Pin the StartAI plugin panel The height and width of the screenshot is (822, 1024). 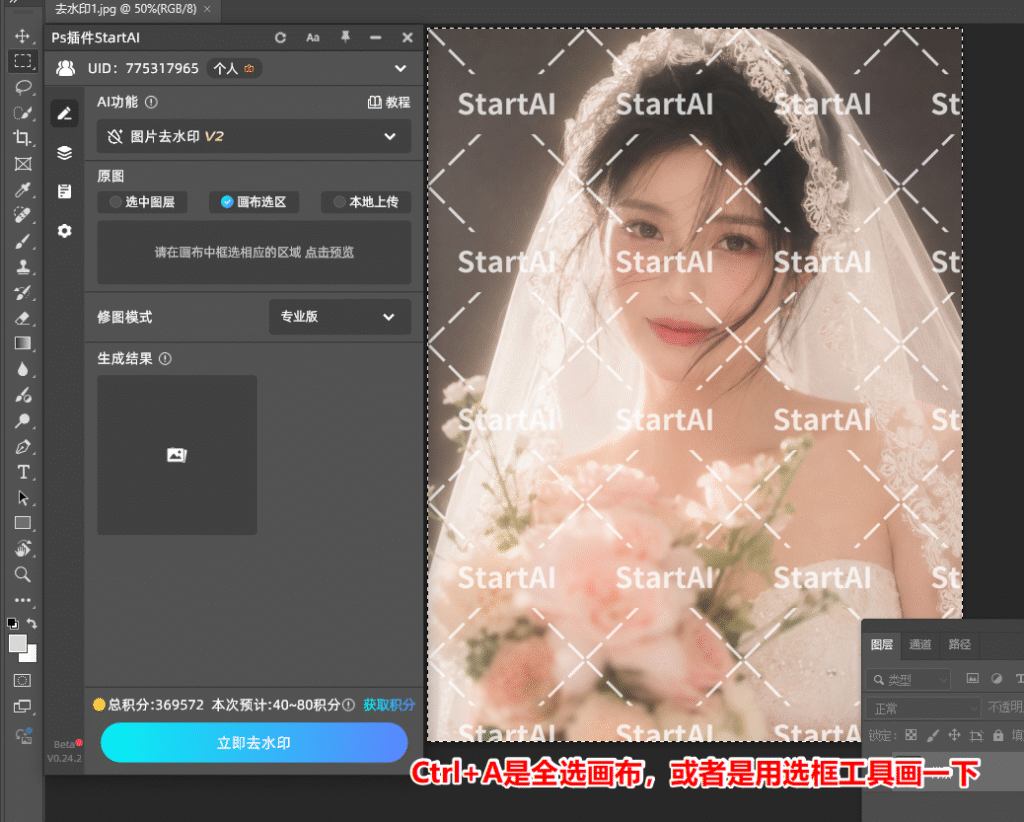click(x=345, y=37)
